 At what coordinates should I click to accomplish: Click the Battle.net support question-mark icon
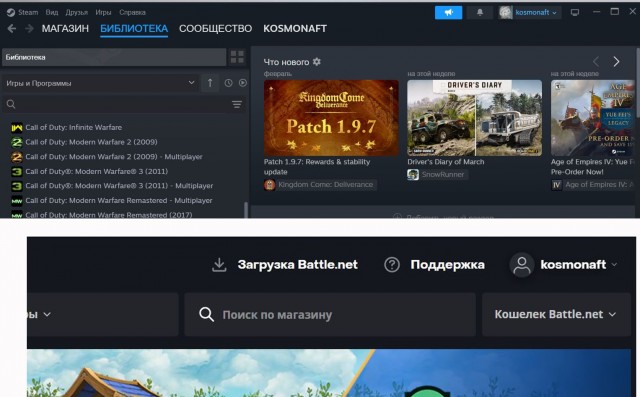[x=392, y=265]
